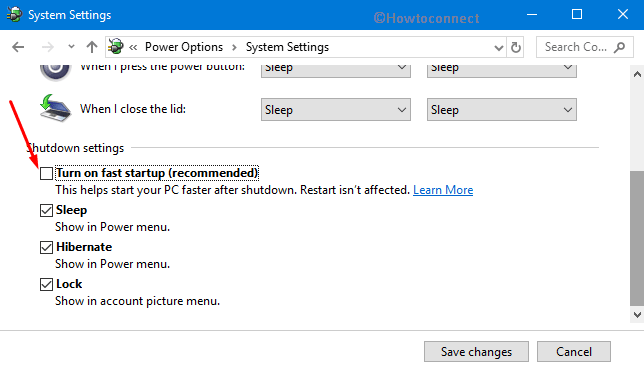Uncheck the Sleep checkbox
The image size is (644, 371).
click(46, 210)
